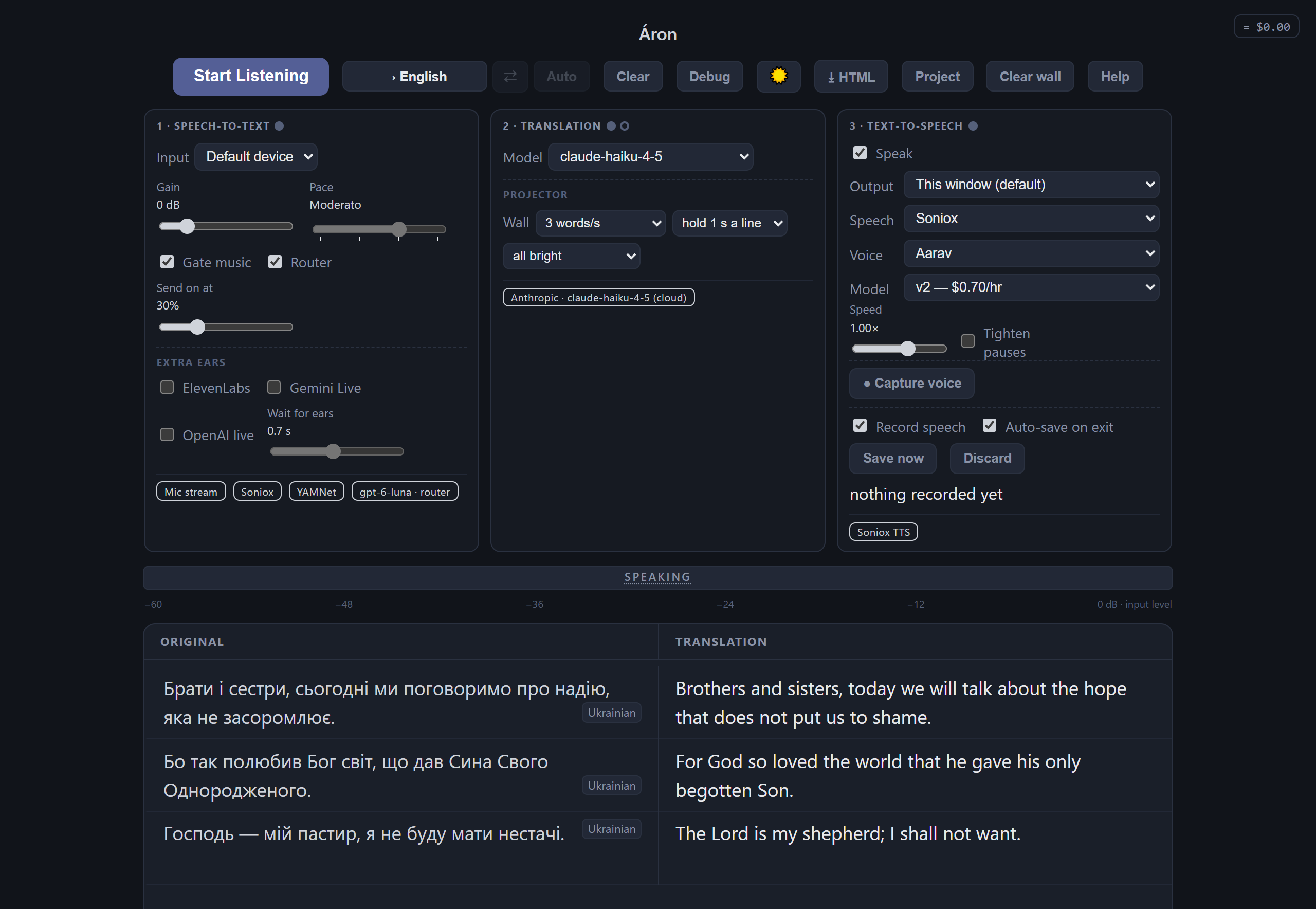Open the Debug panel
This screenshot has height=909, width=1316.
[x=709, y=76]
